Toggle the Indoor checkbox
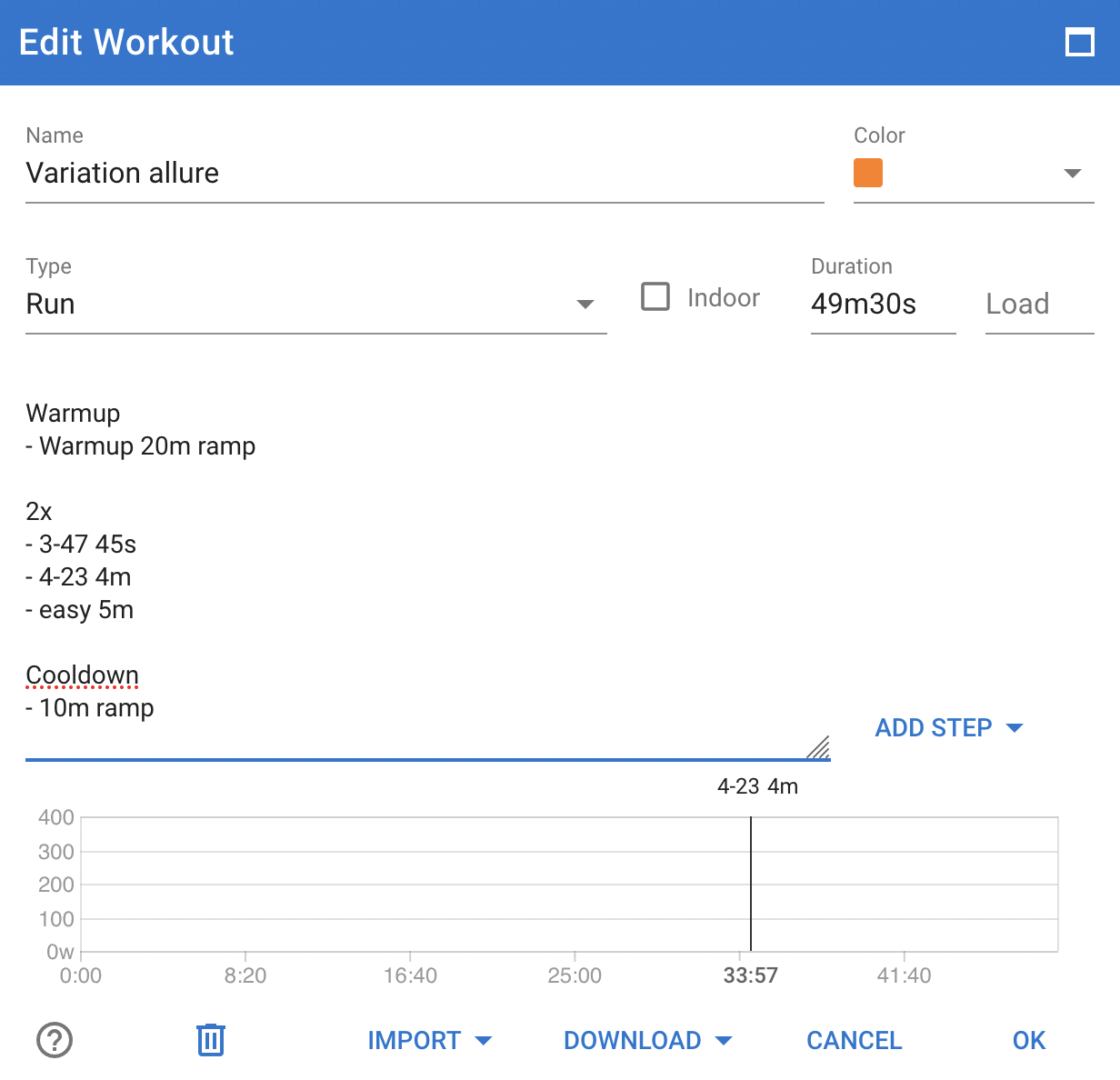The image size is (1120, 1080). tap(655, 297)
